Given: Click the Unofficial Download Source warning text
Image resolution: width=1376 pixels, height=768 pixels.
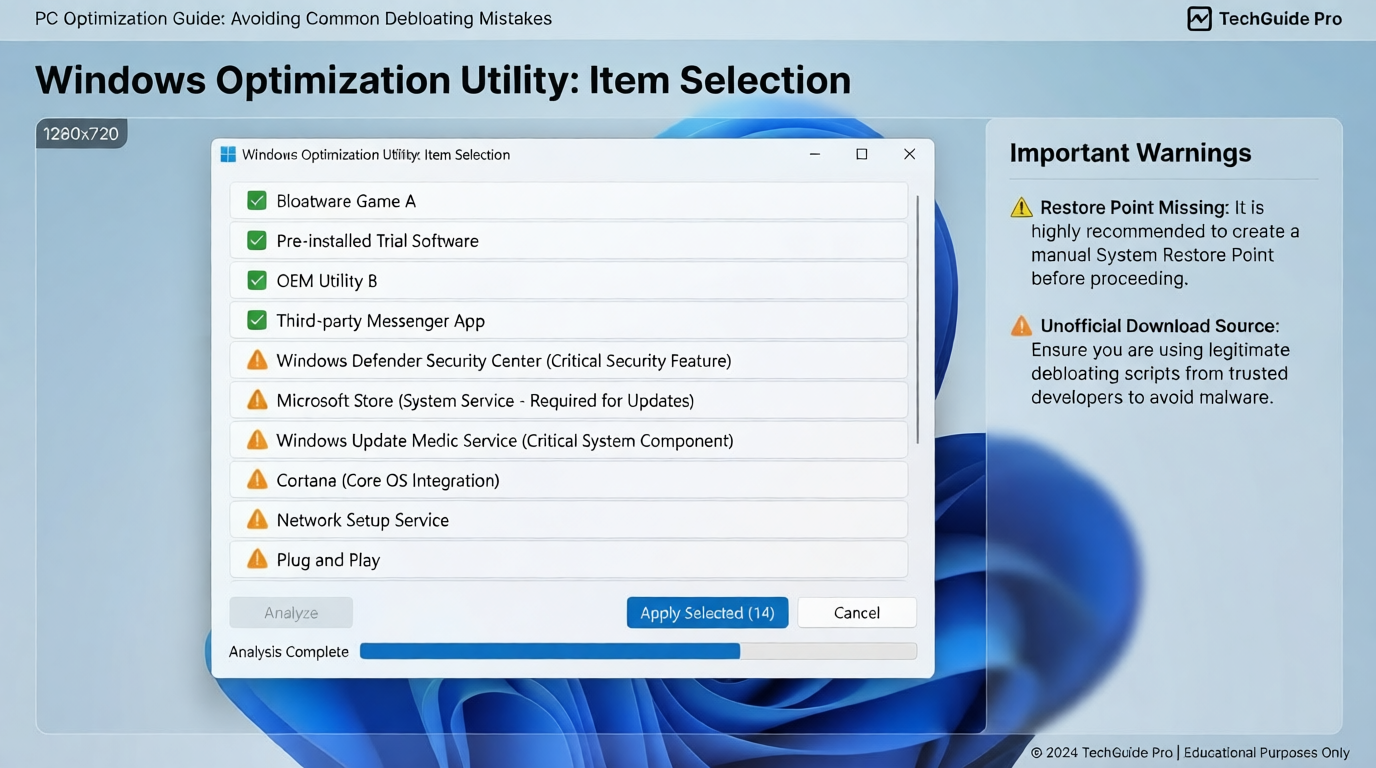Looking at the screenshot, I should [1161, 362].
